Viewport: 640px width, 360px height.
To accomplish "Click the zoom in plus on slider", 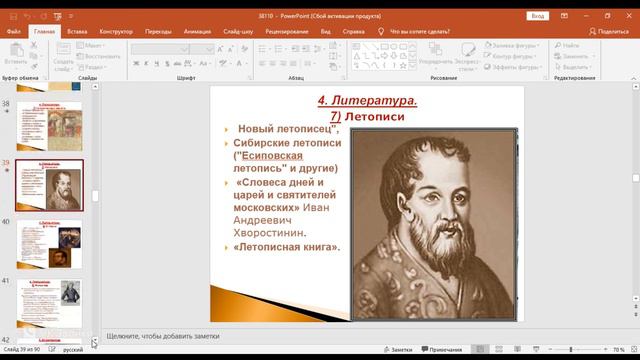I will [605, 349].
